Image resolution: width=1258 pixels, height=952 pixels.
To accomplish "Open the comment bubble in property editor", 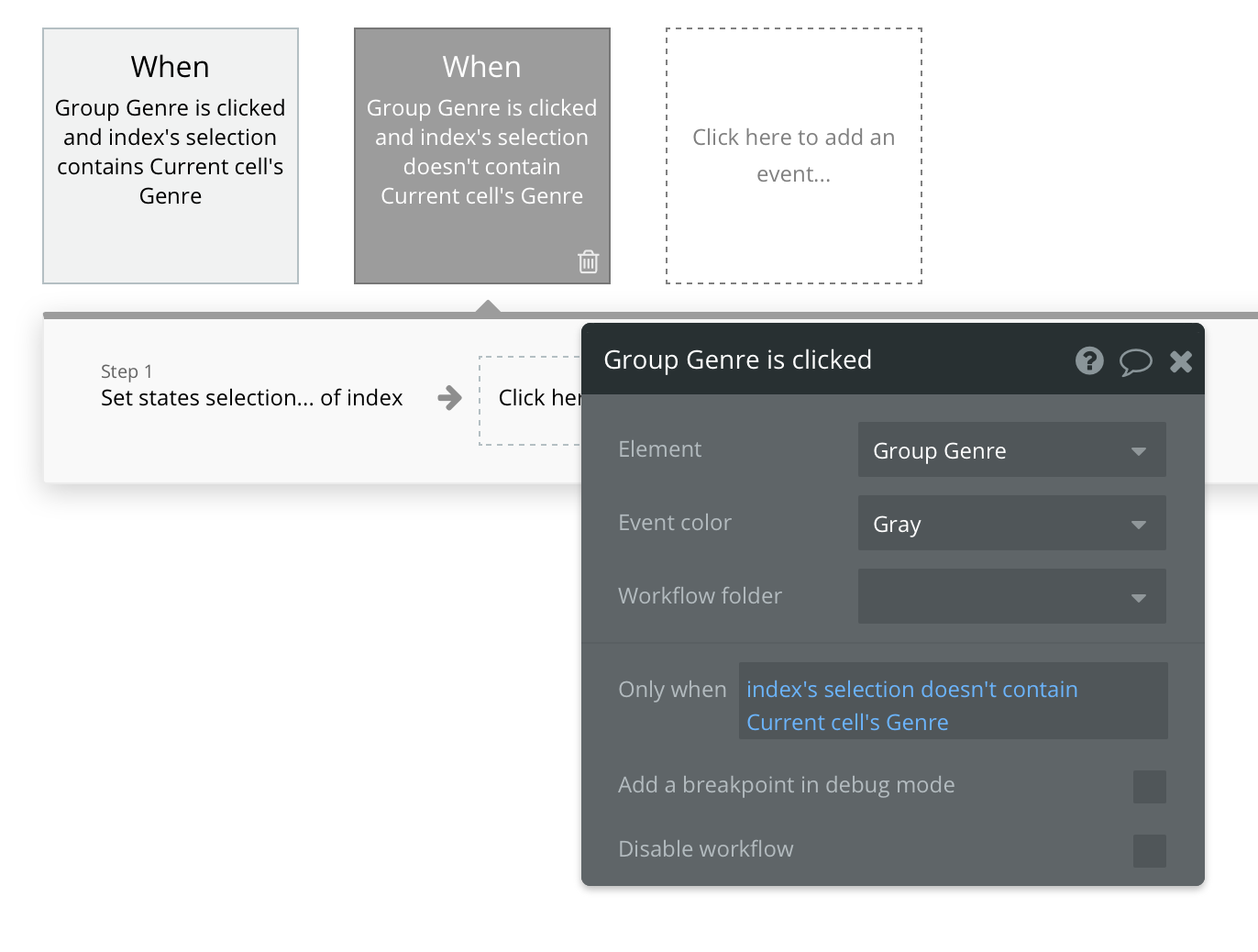I will point(1135,361).
